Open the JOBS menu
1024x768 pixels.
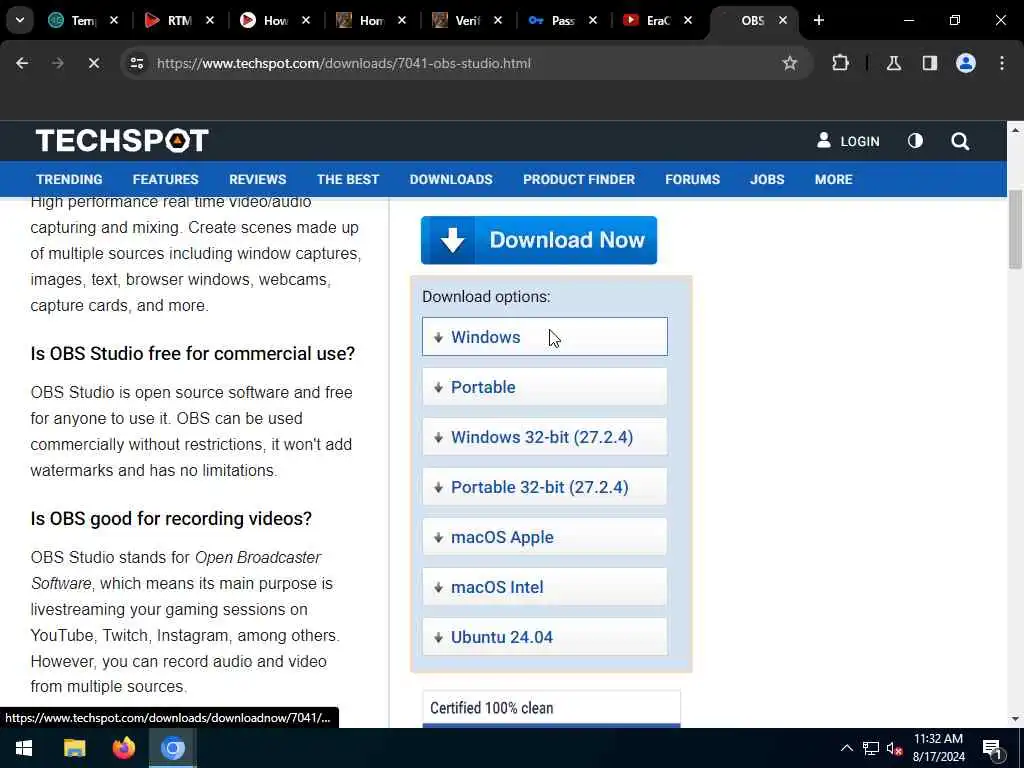tap(767, 180)
